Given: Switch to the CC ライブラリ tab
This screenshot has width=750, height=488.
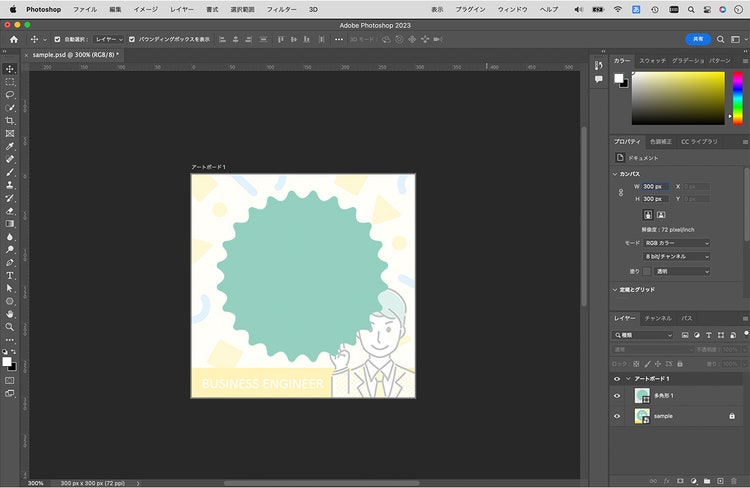Looking at the screenshot, I should click(x=699, y=142).
